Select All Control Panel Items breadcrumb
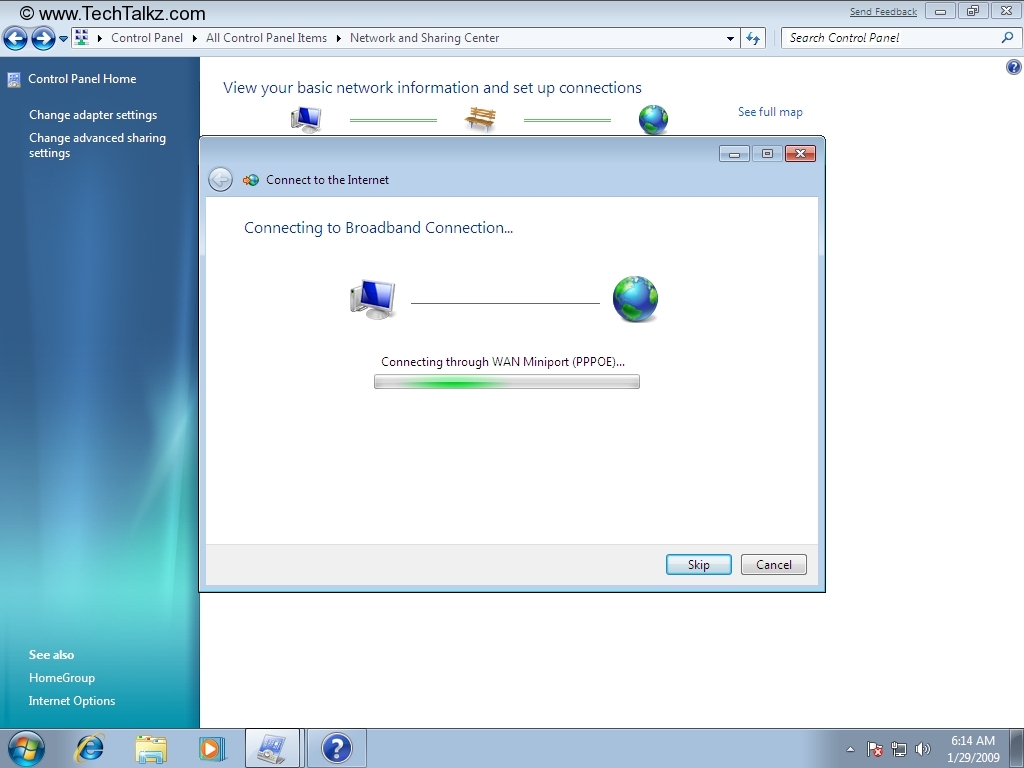Image resolution: width=1024 pixels, height=768 pixels. pyautogui.click(x=266, y=38)
